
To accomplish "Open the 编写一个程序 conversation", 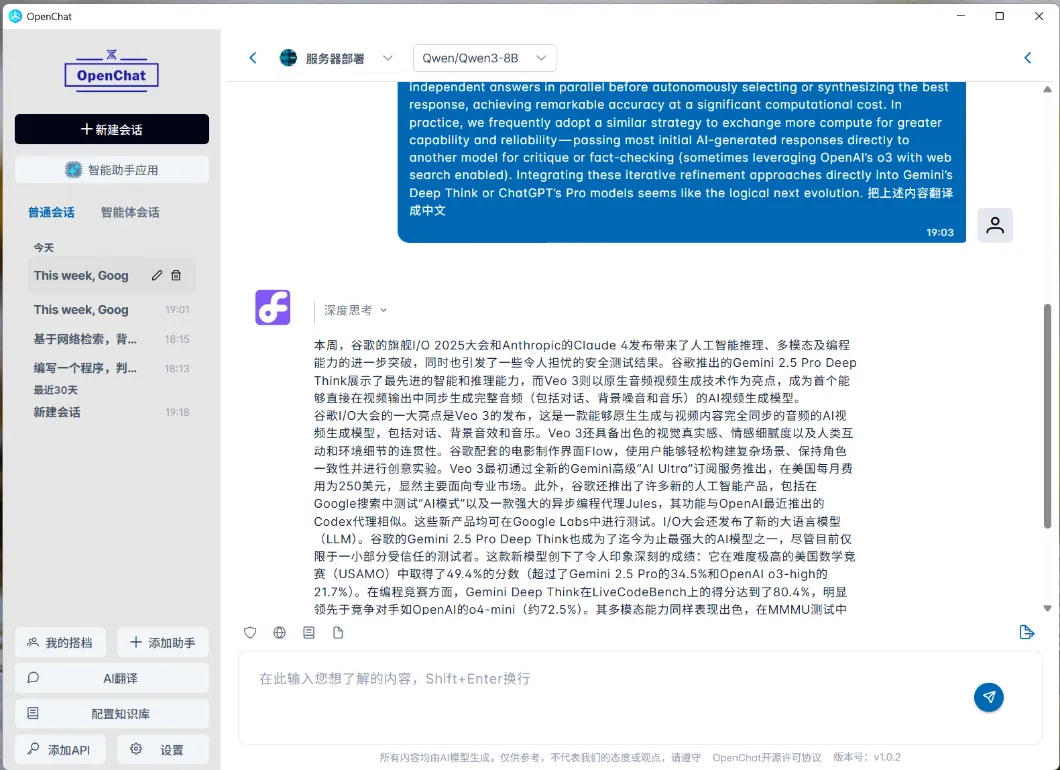I will [112, 368].
